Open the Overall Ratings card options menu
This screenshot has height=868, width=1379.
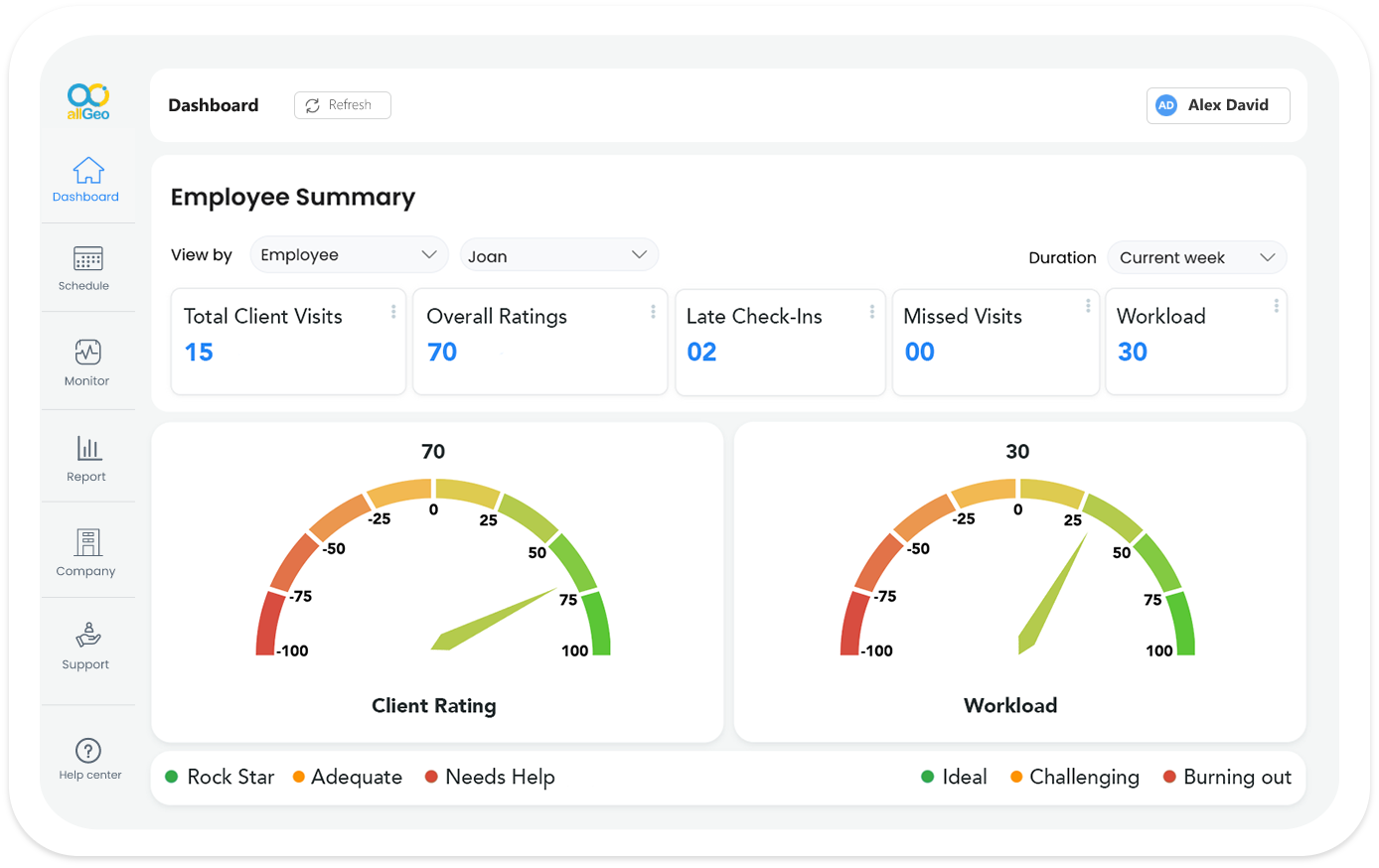tap(652, 310)
